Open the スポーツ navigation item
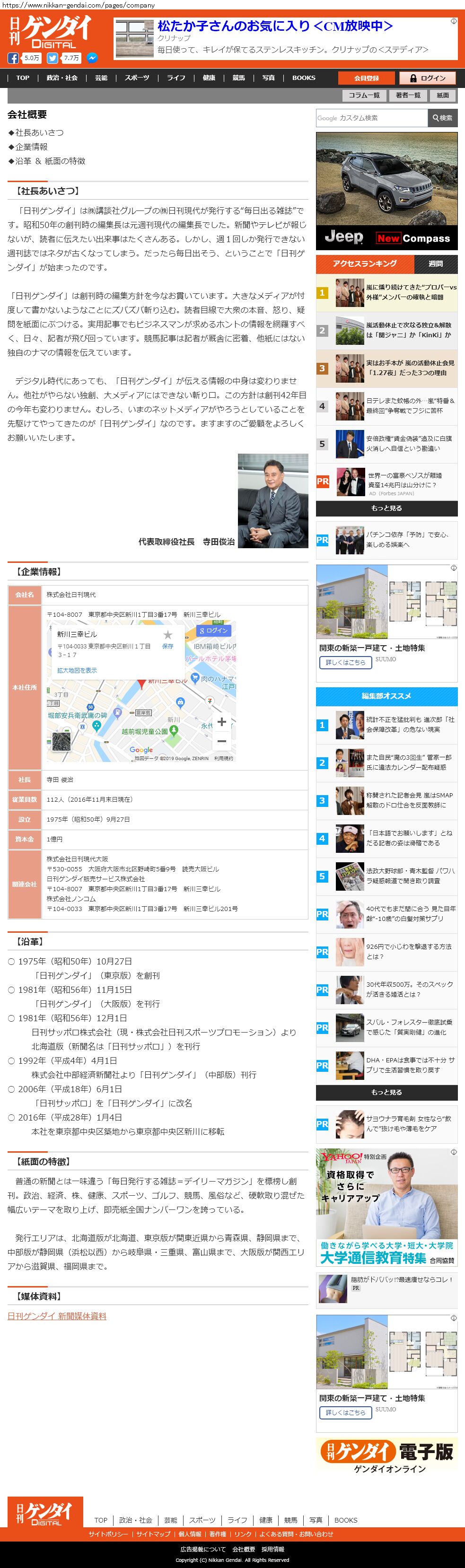Screen dimensions: 465x1568 tap(137, 78)
